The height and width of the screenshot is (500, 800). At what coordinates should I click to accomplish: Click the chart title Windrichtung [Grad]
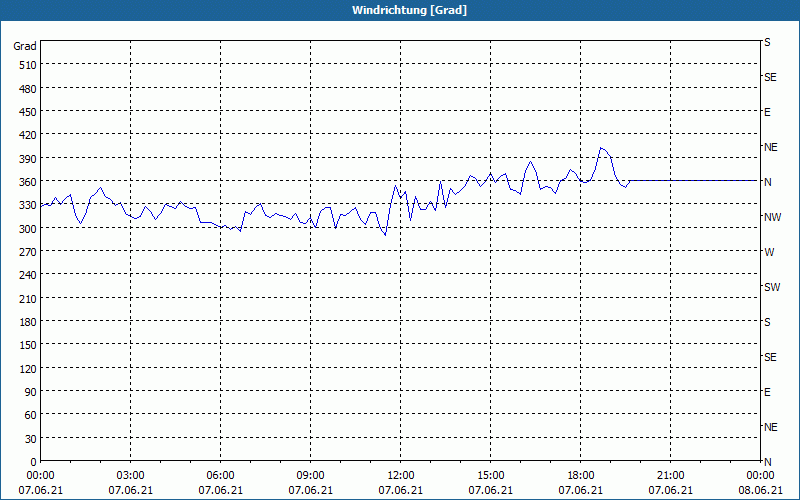click(409, 10)
